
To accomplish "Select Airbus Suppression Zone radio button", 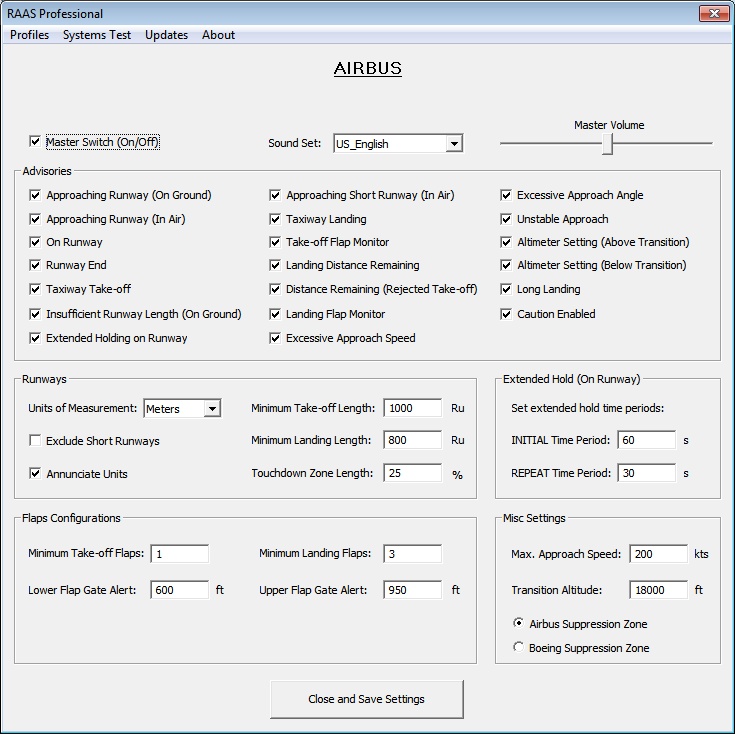I will point(518,623).
